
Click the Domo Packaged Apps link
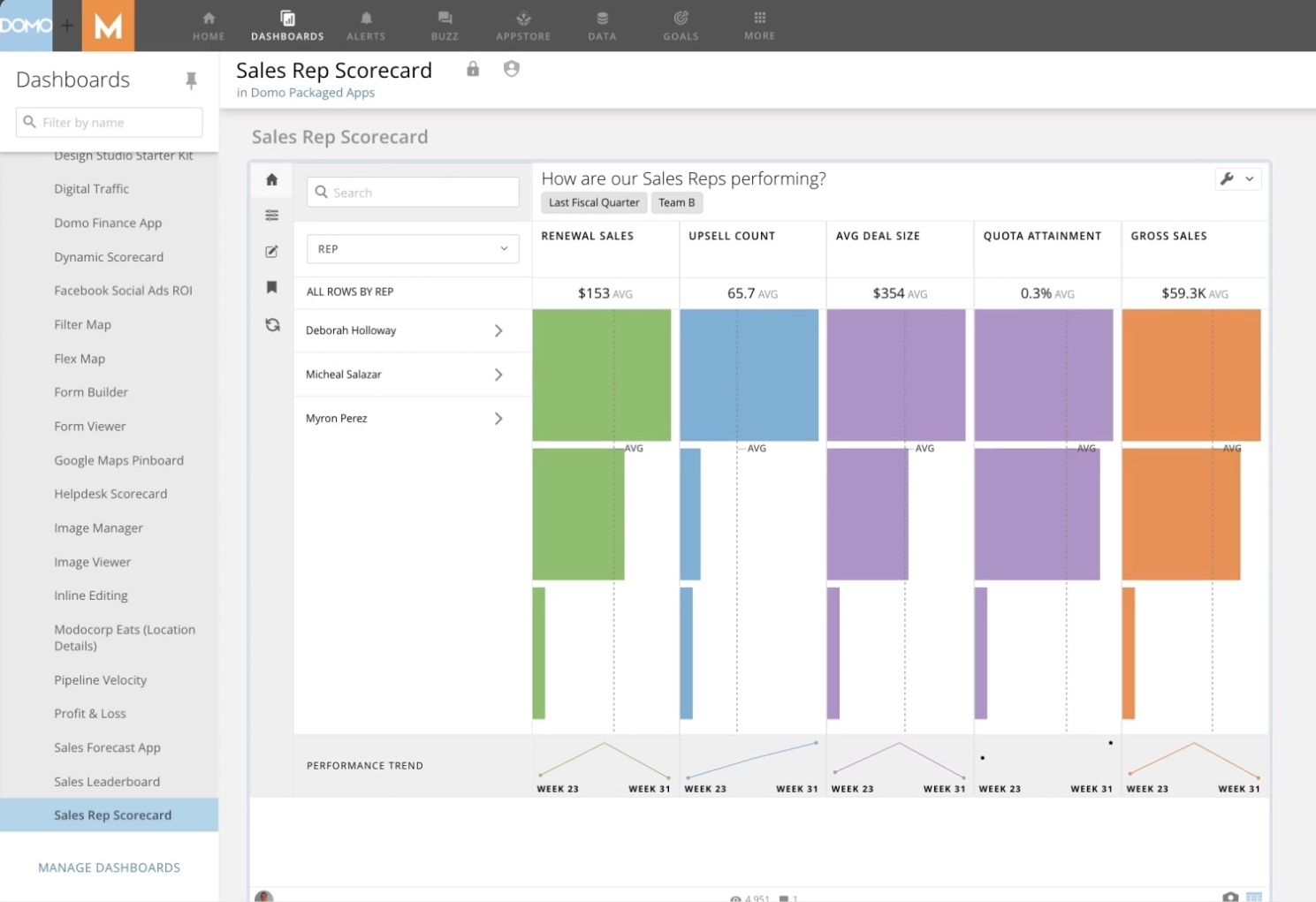(x=312, y=92)
